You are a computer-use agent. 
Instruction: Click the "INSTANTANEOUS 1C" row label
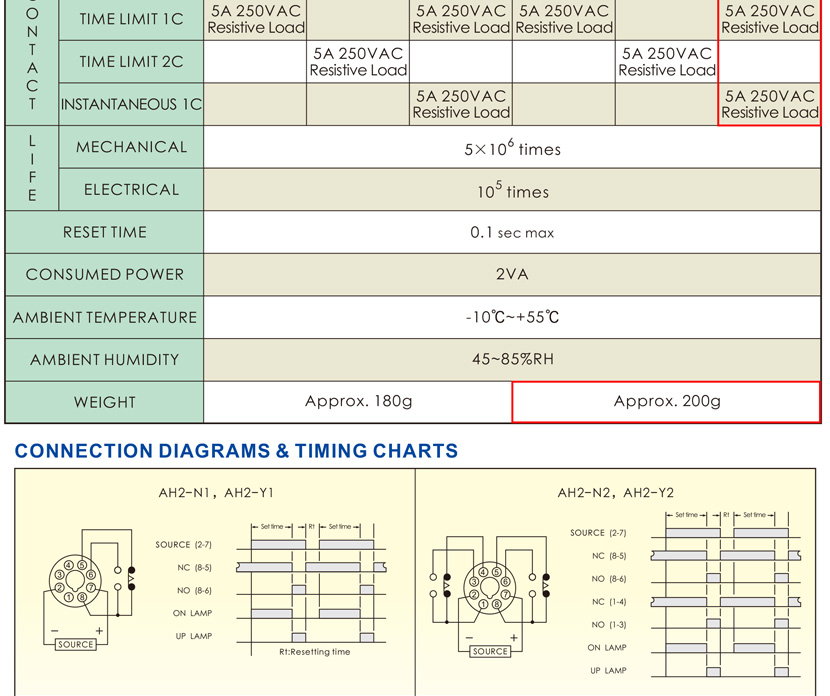(x=131, y=104)
